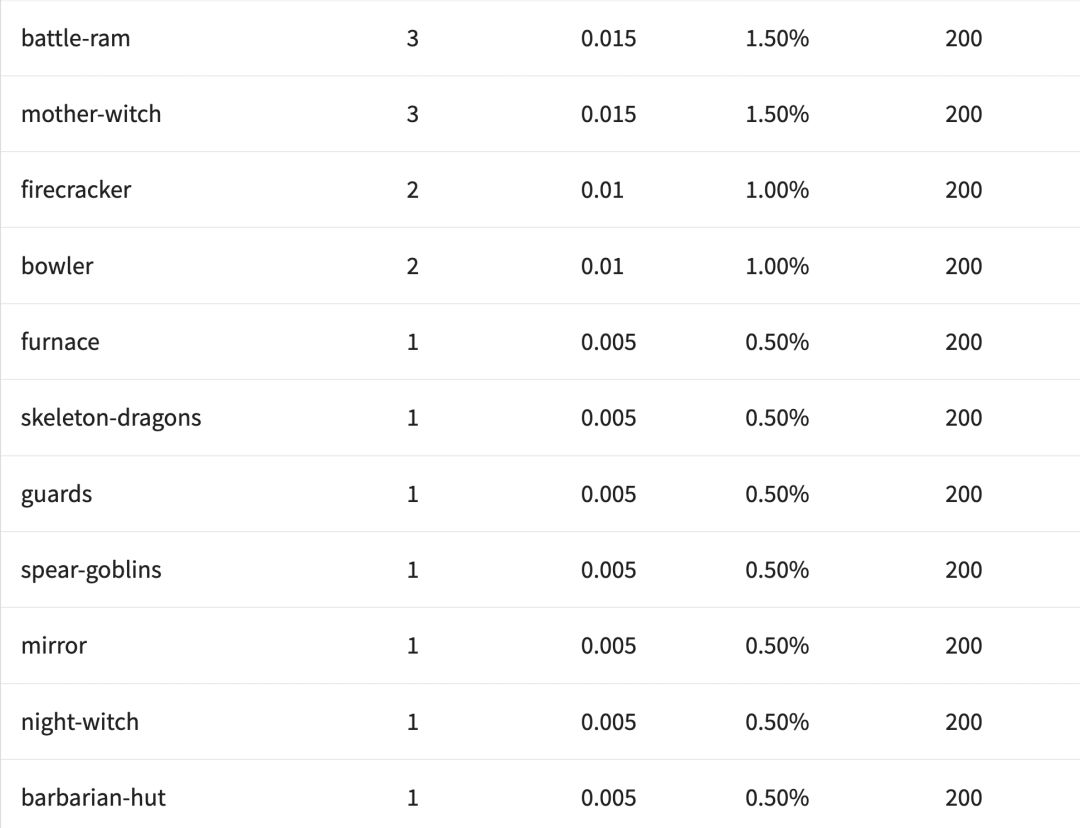Click the 200 value in furnace row
This screenshot has width=1080, height=828.
coord(963,342)
